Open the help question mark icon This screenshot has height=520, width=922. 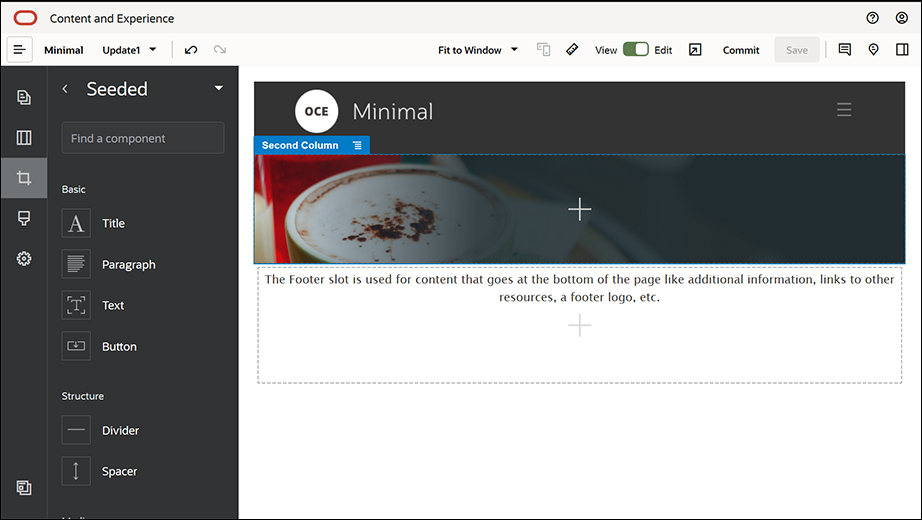pos(873,18)
